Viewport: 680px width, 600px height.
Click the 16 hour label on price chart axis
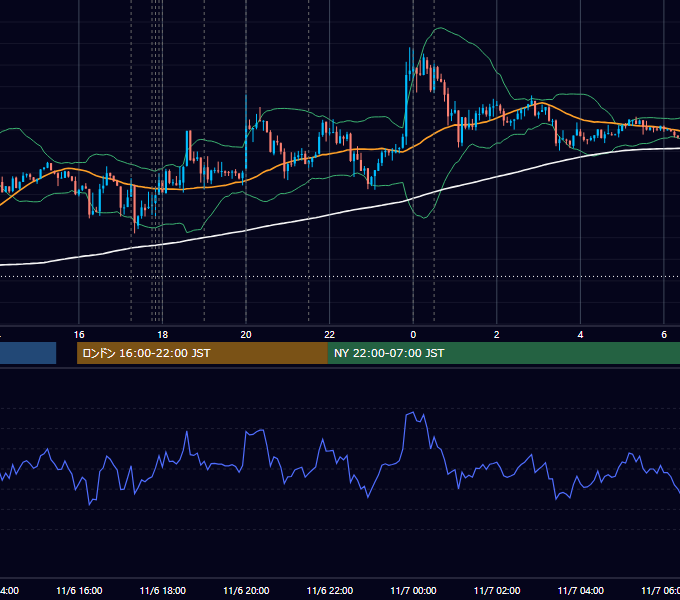click(79, 335)
